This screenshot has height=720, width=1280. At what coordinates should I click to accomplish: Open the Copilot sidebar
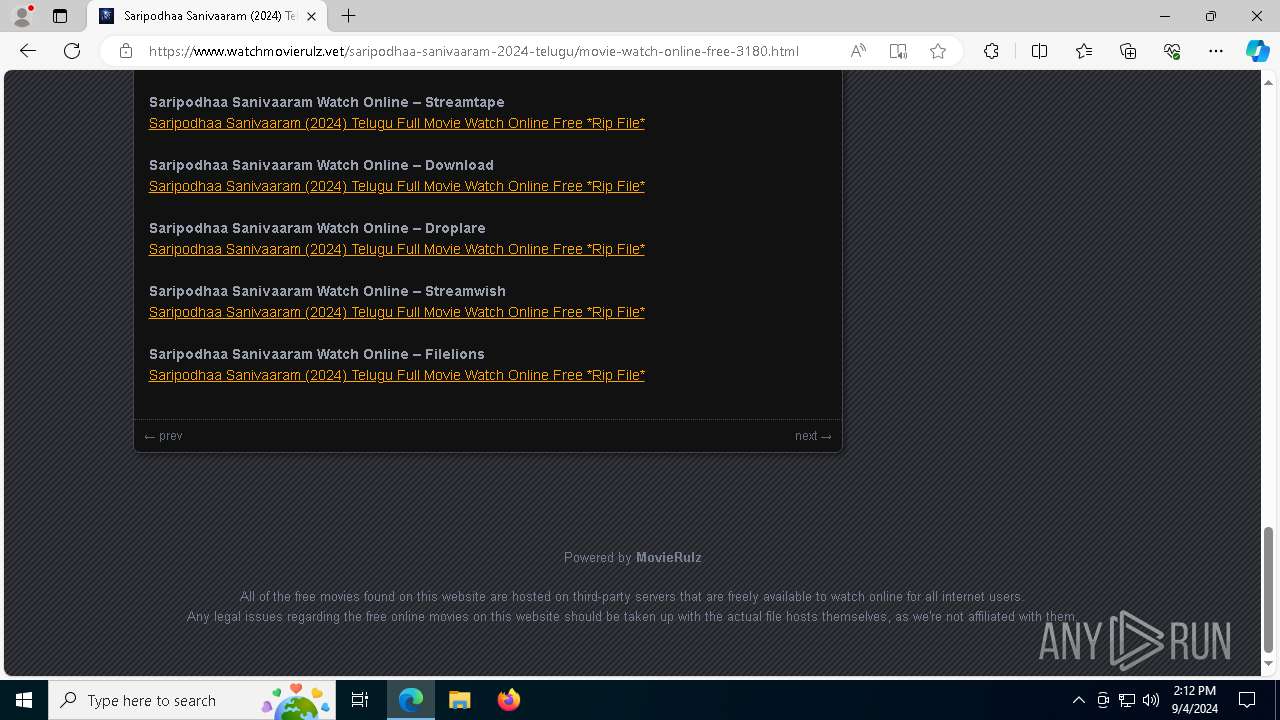point(1257,51)
